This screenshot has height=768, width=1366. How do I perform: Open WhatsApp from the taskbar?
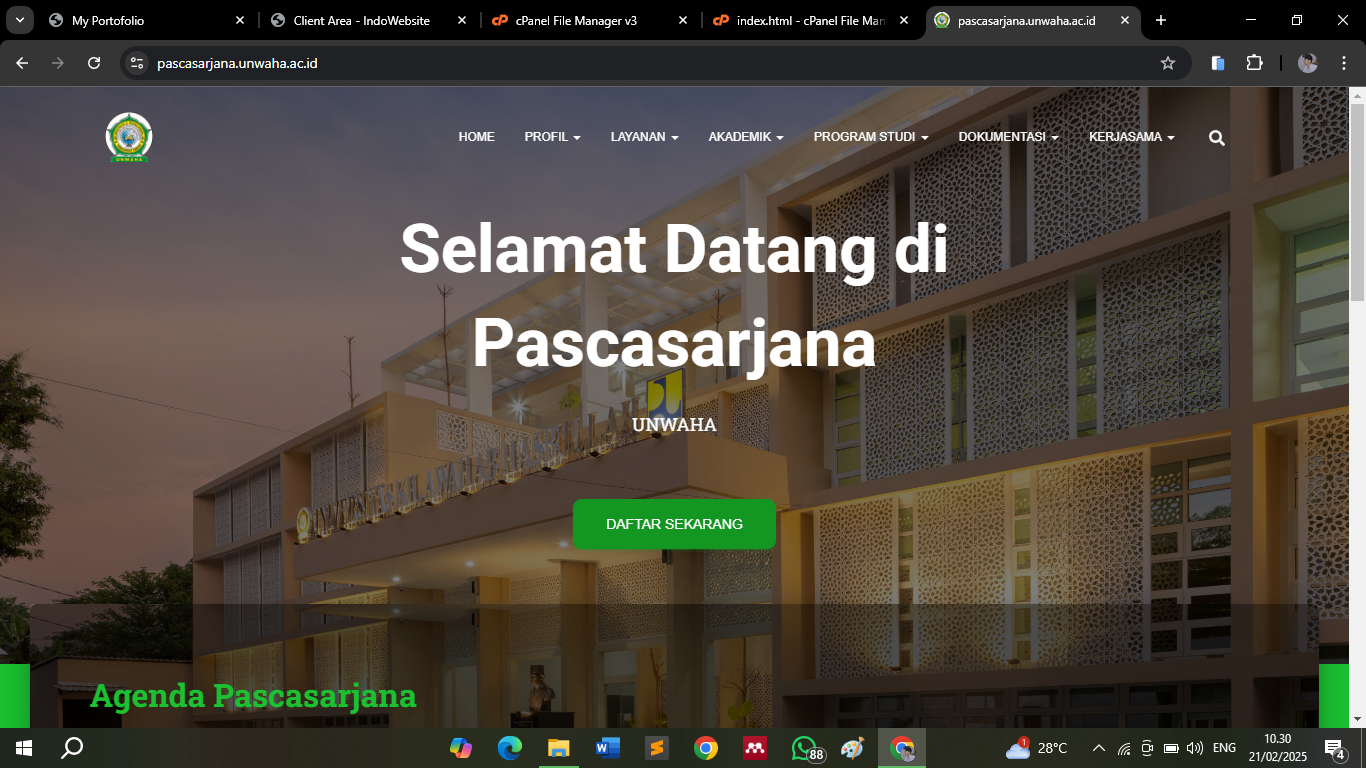[805, 748]
